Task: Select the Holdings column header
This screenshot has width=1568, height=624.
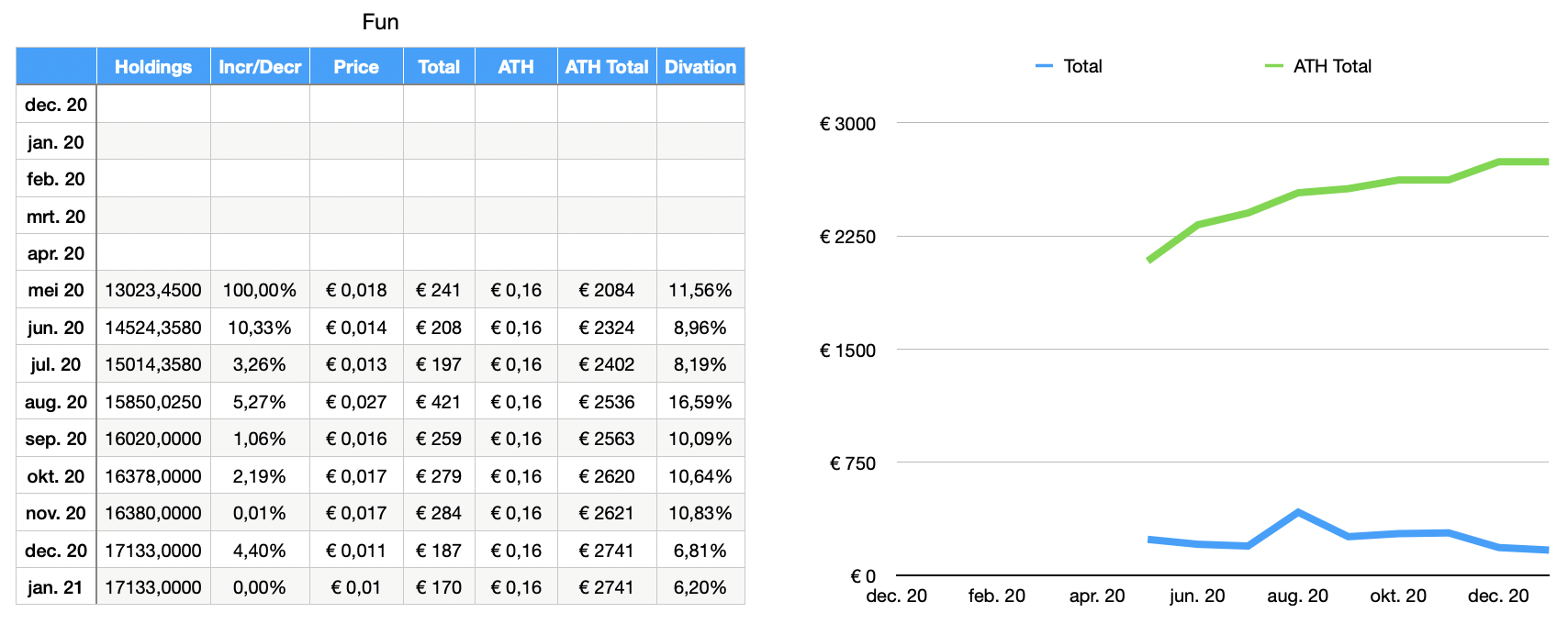Action: click(153, 67)
